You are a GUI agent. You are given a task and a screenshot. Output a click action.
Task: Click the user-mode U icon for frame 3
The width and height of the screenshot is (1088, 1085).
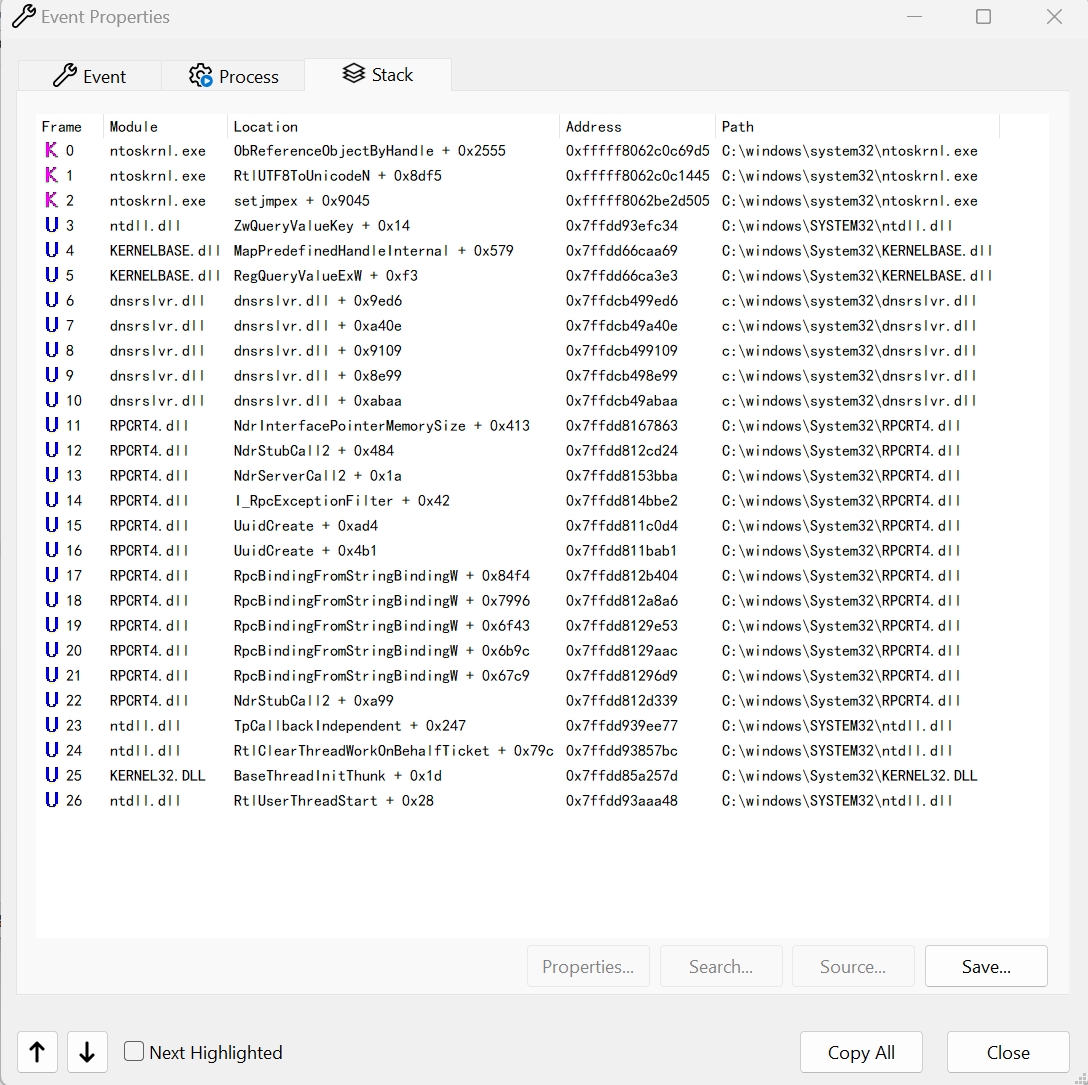click(x=51, y=225)
